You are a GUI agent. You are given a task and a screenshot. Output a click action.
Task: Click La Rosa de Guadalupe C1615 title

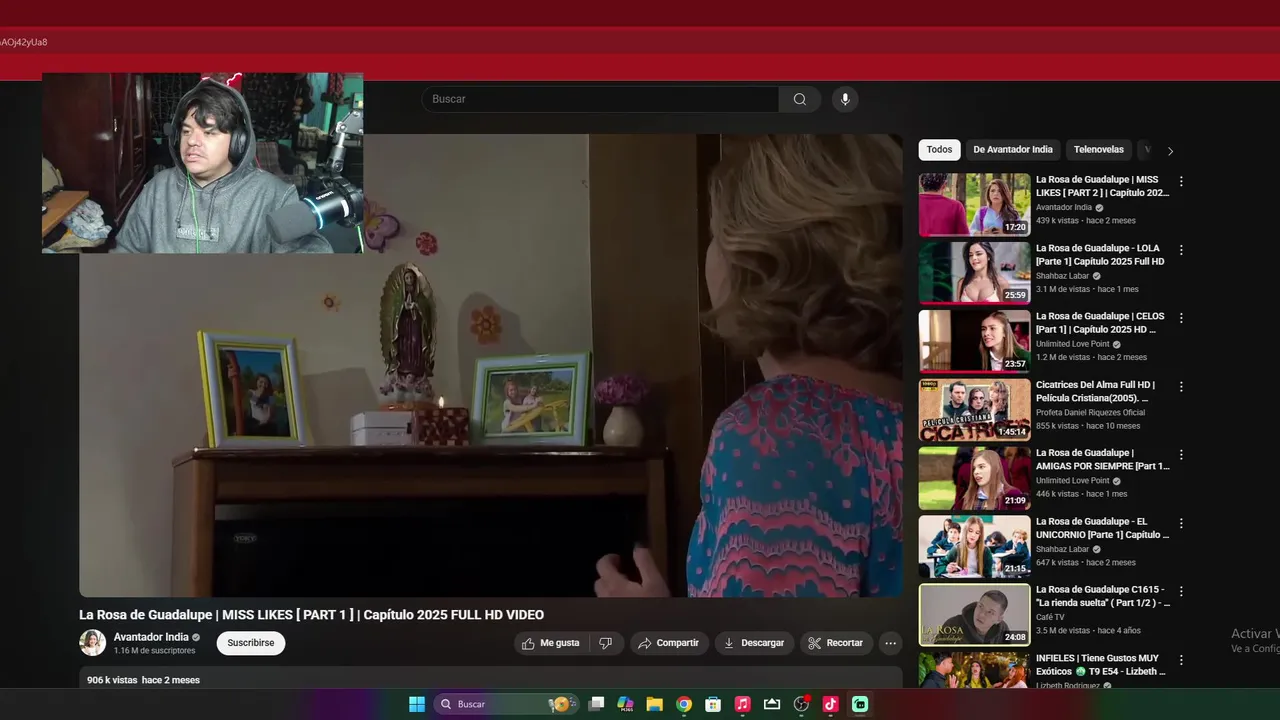coord(1103,596)
